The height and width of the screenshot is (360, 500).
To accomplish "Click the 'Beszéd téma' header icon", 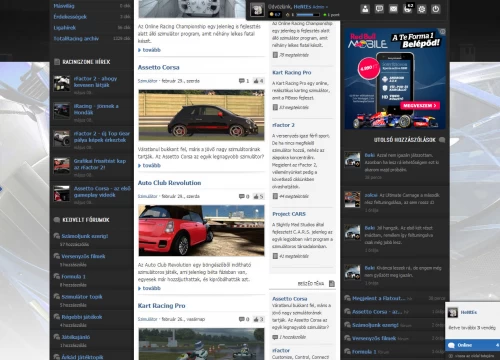I will point(332,283).
